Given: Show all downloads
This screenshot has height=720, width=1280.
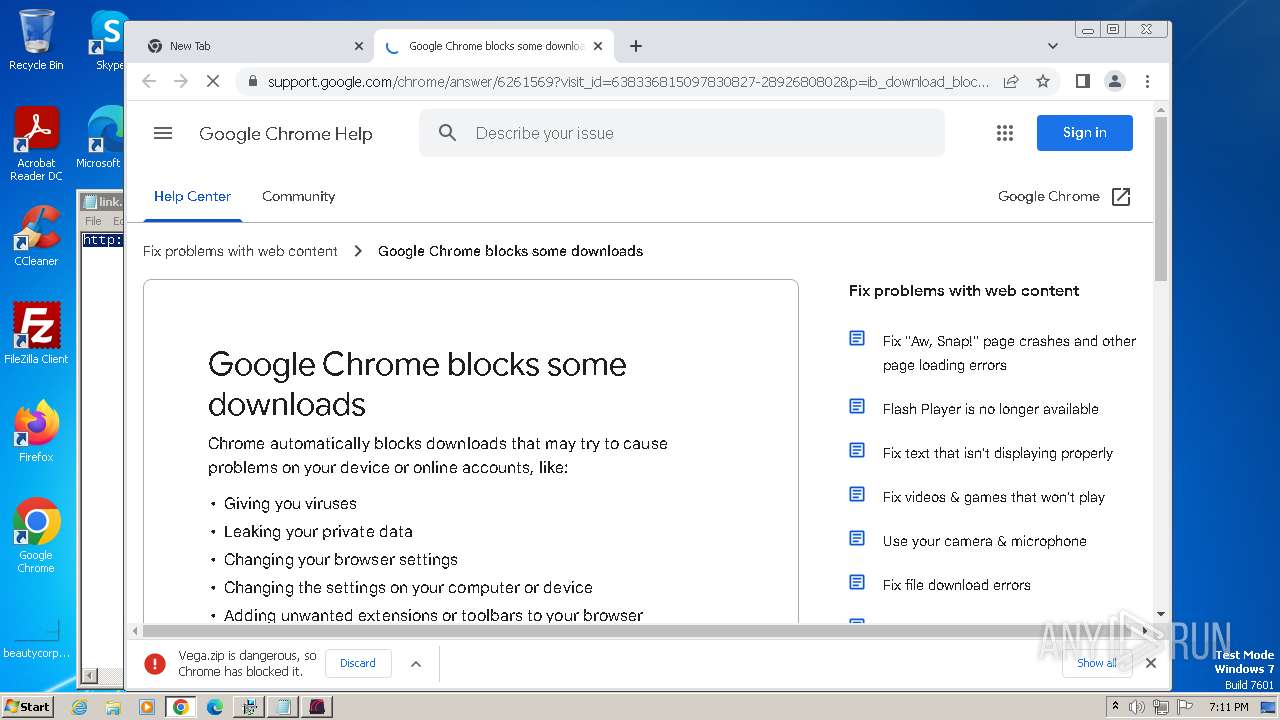Looking at the screenshot, I should [1096, 663].
